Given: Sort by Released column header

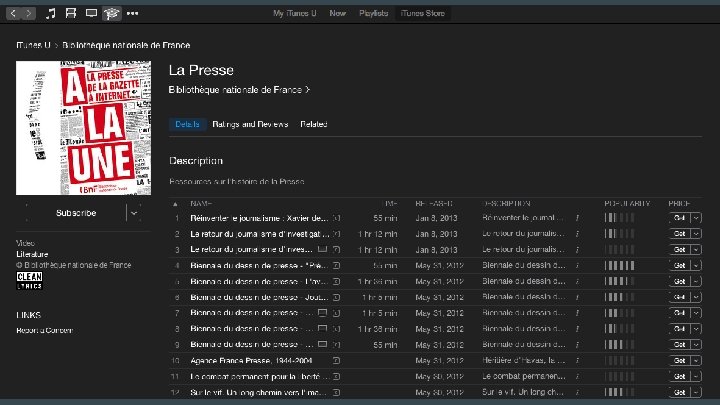Looking at the screenshot, I should coord(434,203).
